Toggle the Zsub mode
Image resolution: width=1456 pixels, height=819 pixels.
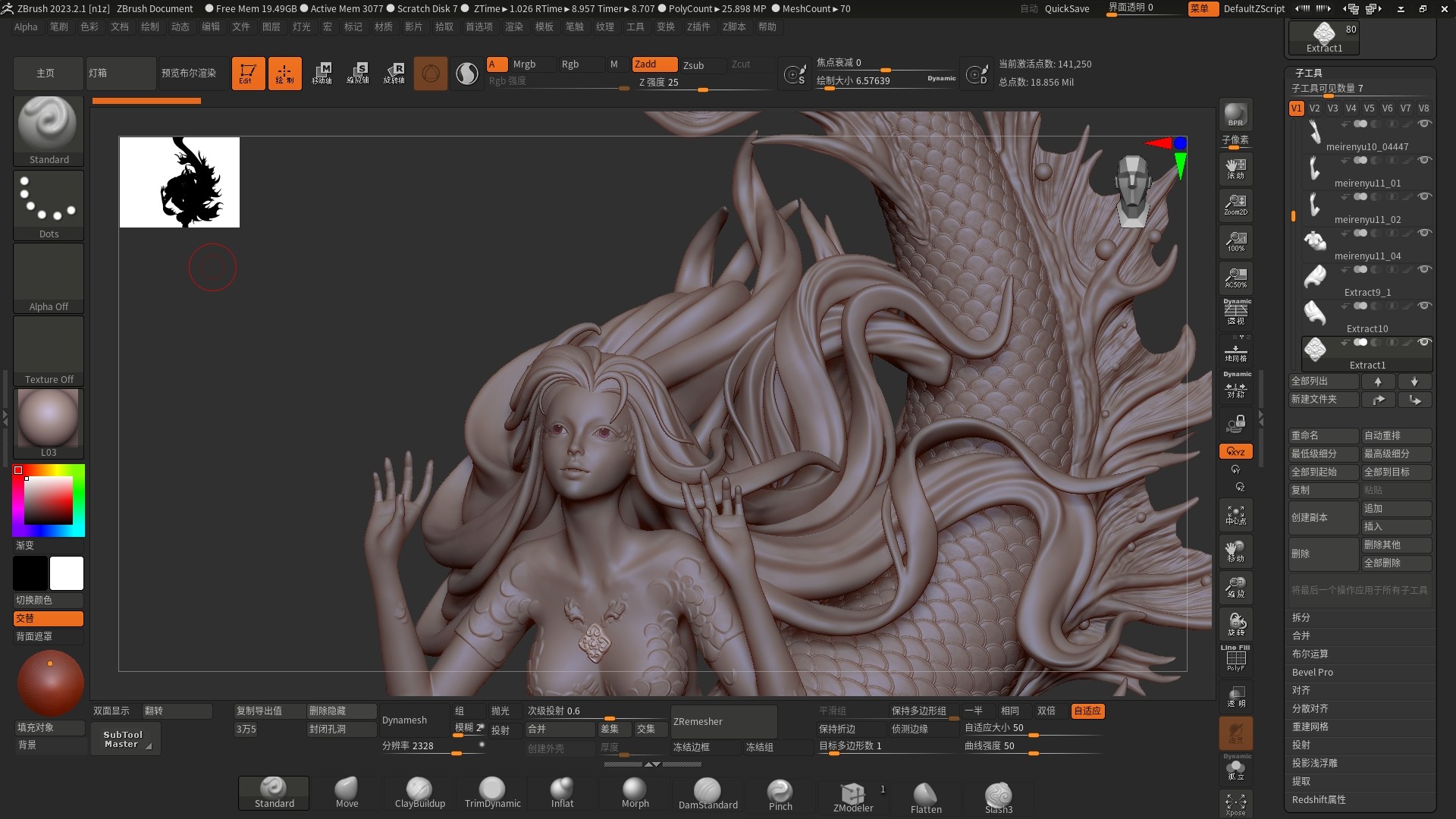pyautogui.click(x=693, y=65)
